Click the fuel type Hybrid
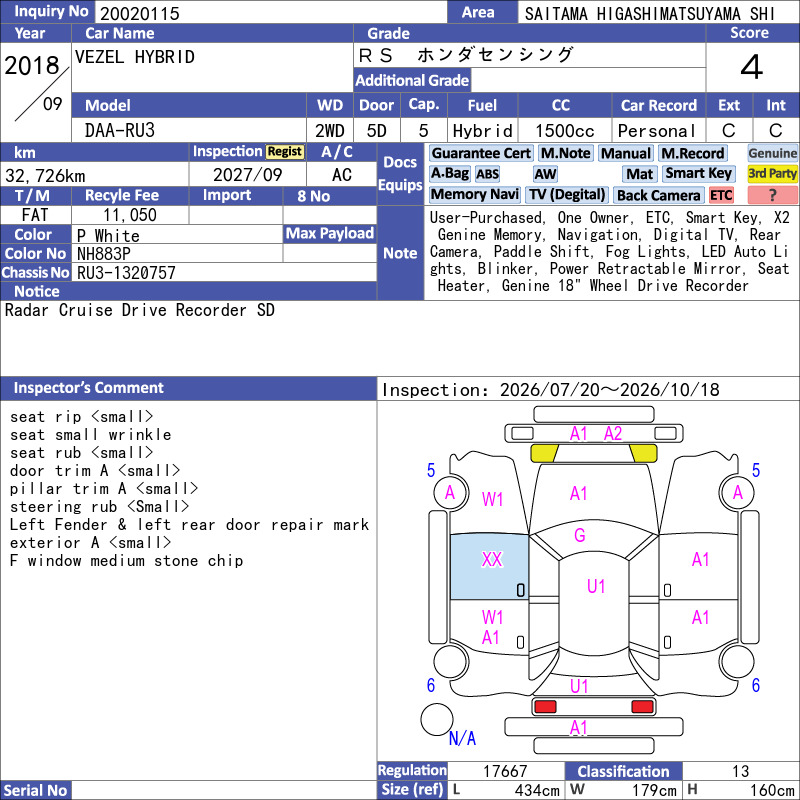The height and width of the screenshot is (800, 800). click(x=483, y=131)
